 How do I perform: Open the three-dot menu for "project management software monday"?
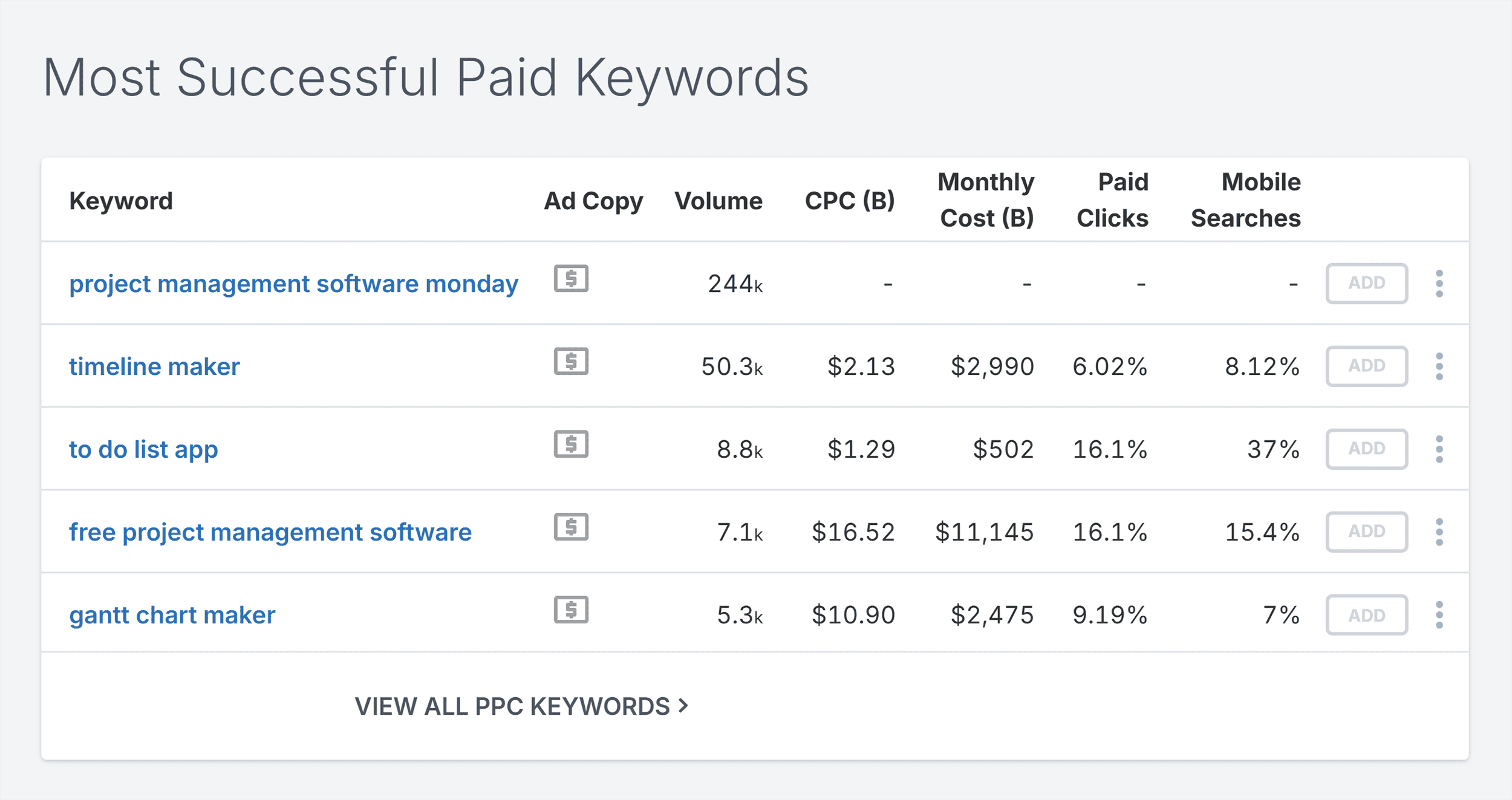[1440, 282]
